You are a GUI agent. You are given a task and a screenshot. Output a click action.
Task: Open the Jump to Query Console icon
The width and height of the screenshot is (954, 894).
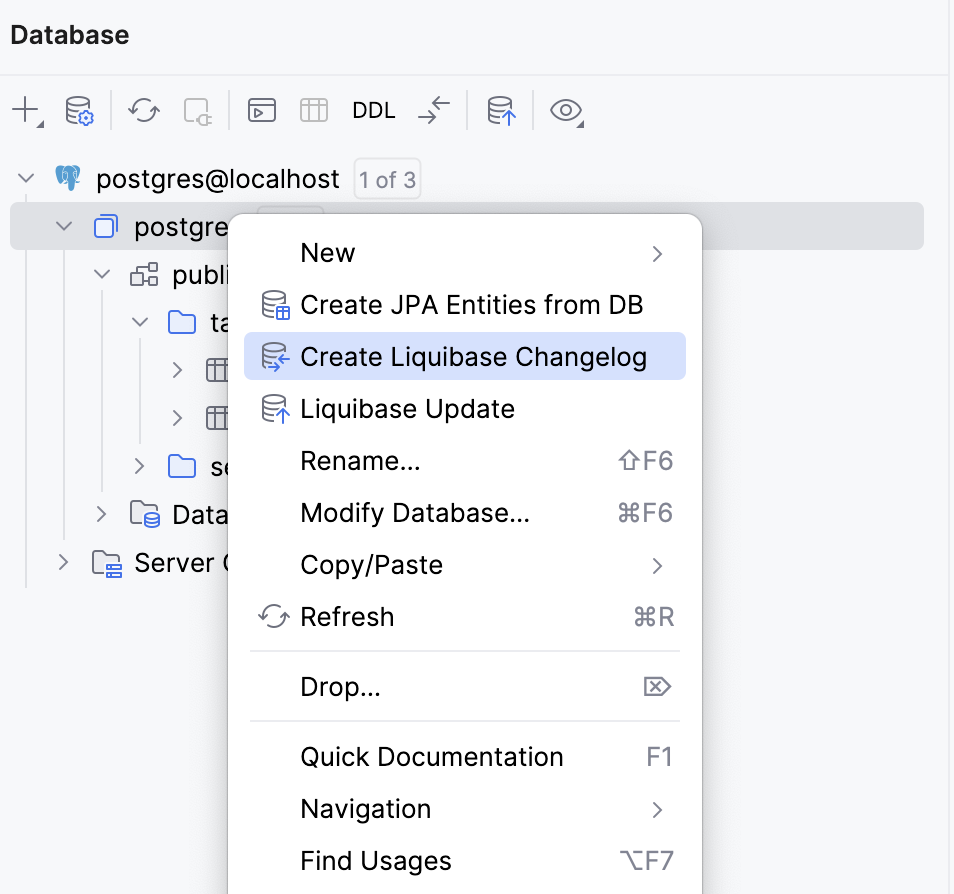click(261, 110)
